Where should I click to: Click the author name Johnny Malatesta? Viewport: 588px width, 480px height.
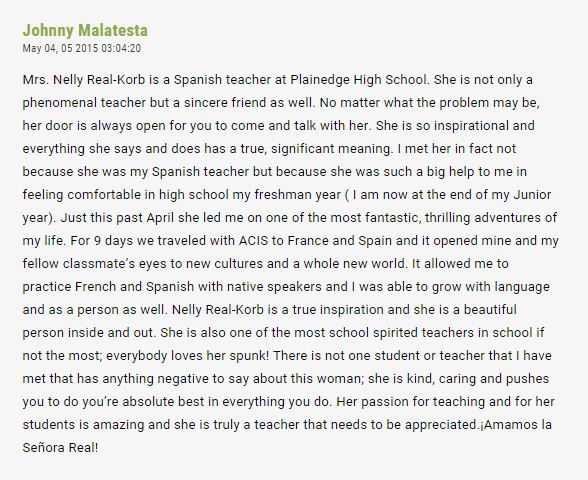pos(85,31)
